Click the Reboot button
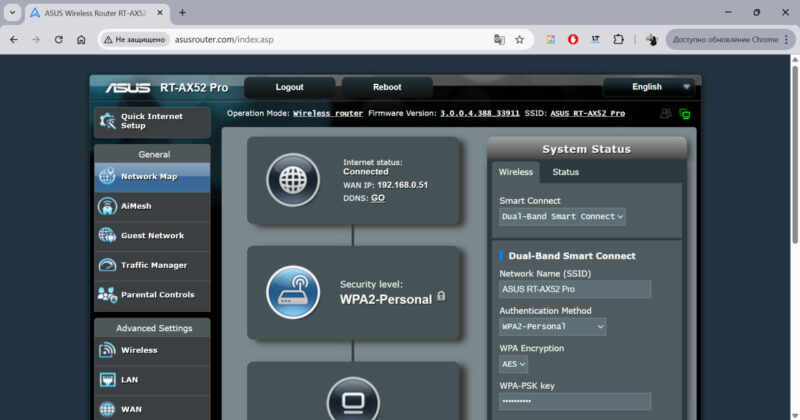This screenshot has width=800, height=420. 387,87
